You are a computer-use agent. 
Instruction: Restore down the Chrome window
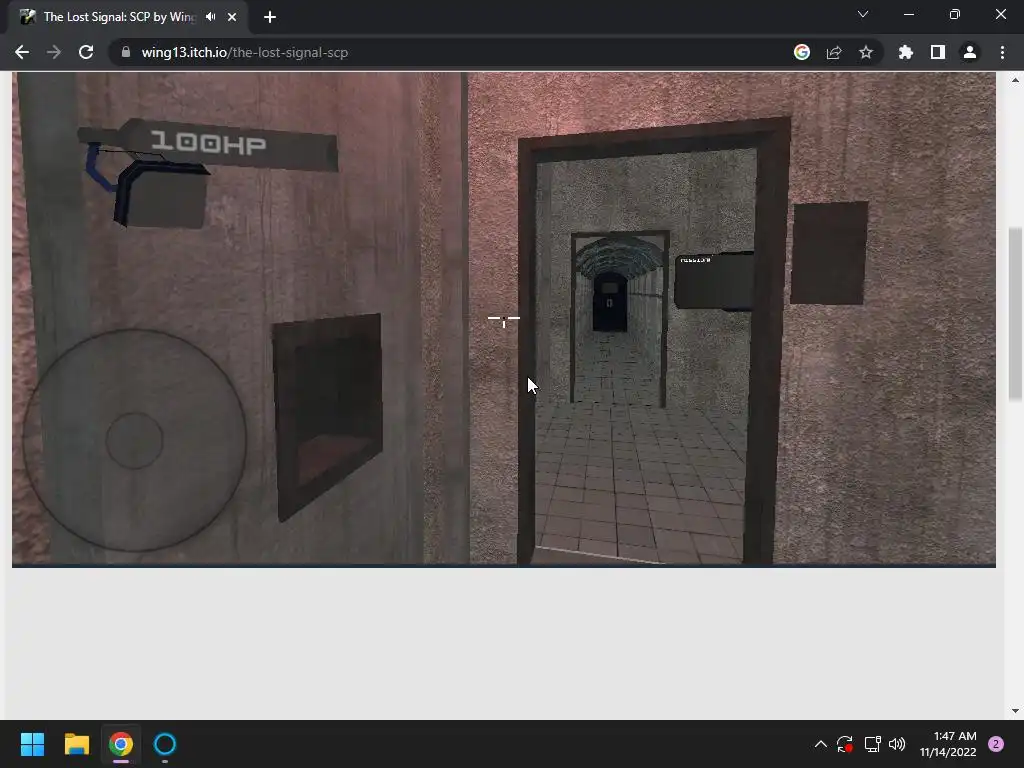pyautogui.click(x=955, y=14)
